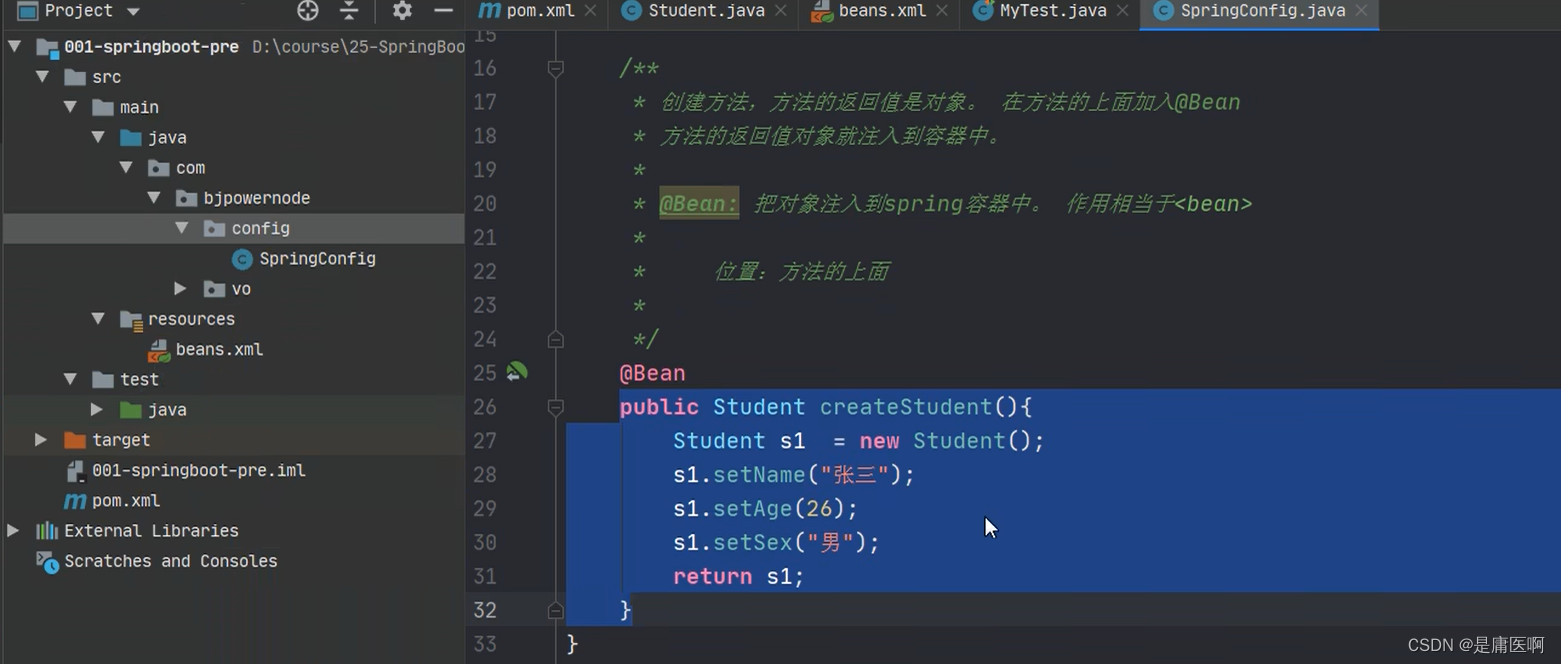Click setSex call on line 30
1561x664 pixels.
tap(752, 543)
